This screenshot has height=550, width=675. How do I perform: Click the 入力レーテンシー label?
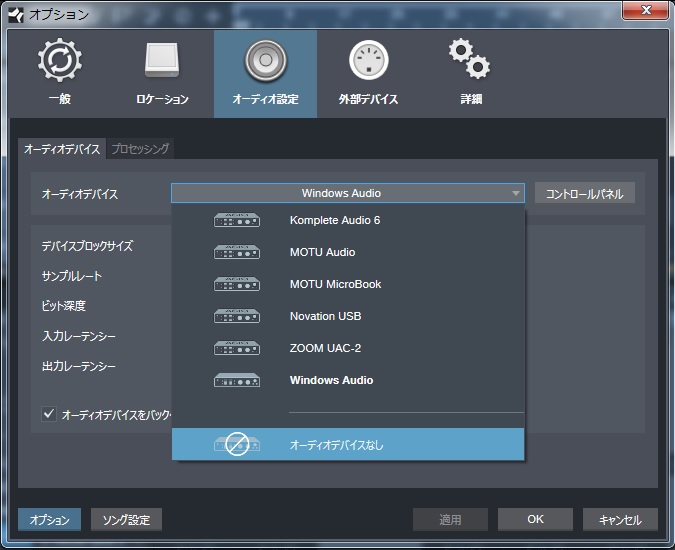click(79, 336)
